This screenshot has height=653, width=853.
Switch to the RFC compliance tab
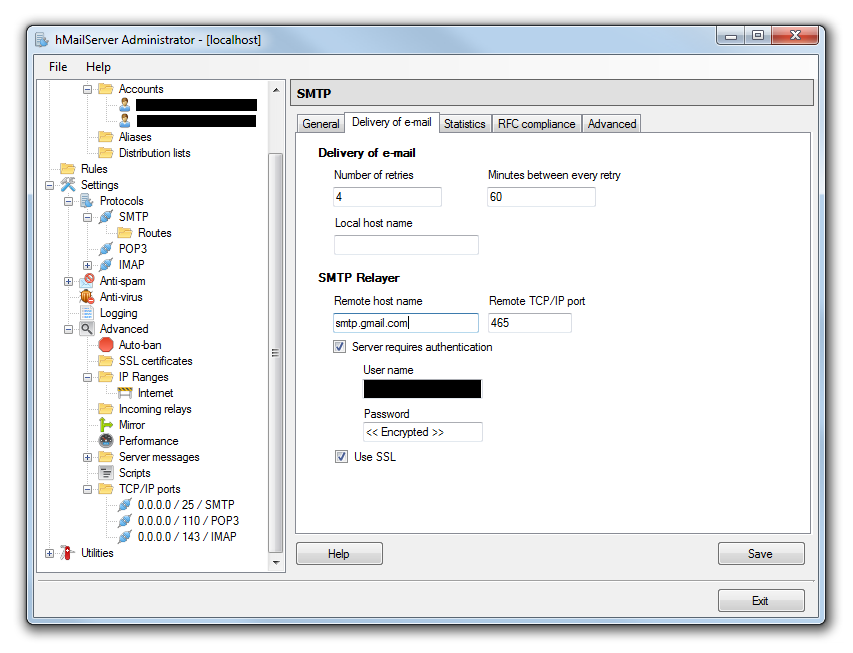536,124
